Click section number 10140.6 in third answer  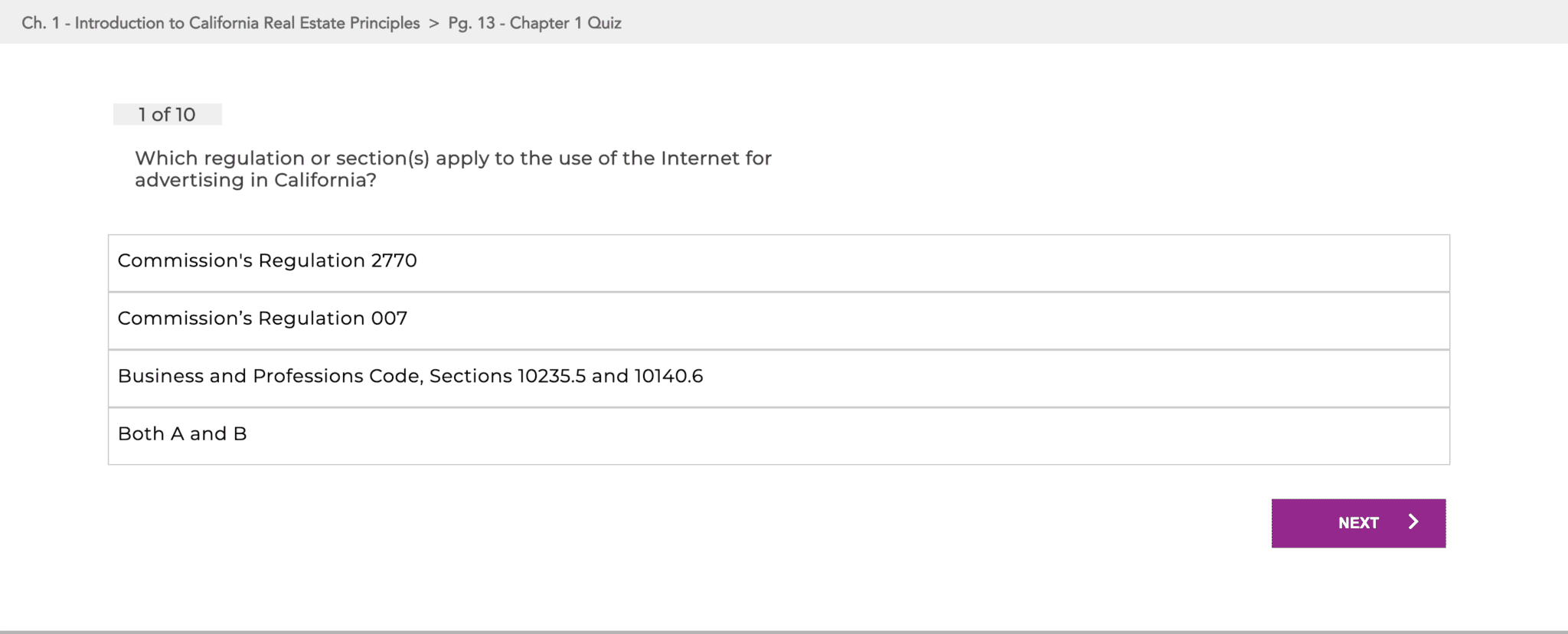[668, 376]
